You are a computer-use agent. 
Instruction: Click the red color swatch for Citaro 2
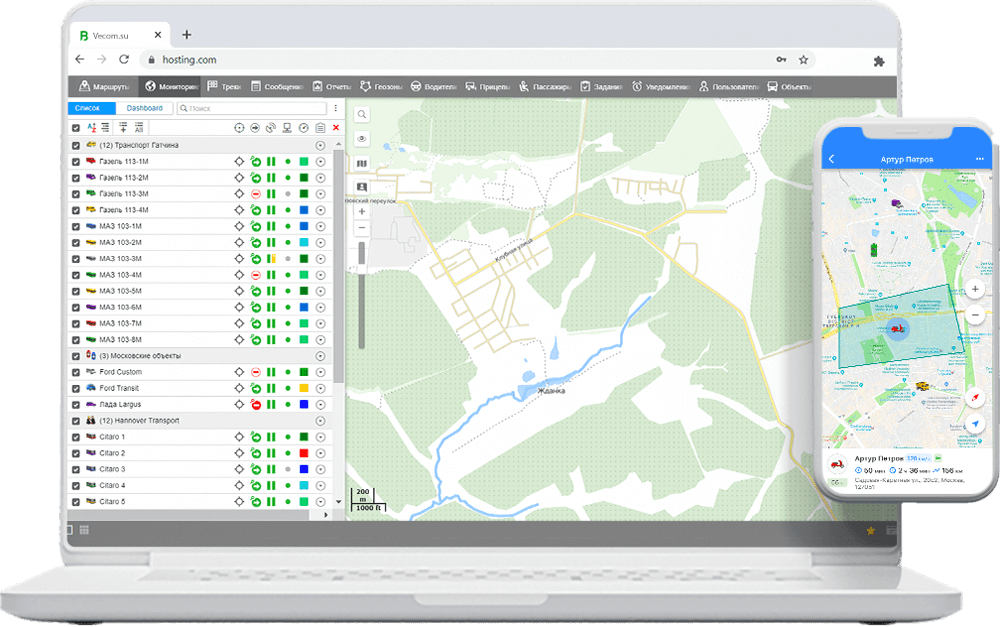(x=304, y=453)
